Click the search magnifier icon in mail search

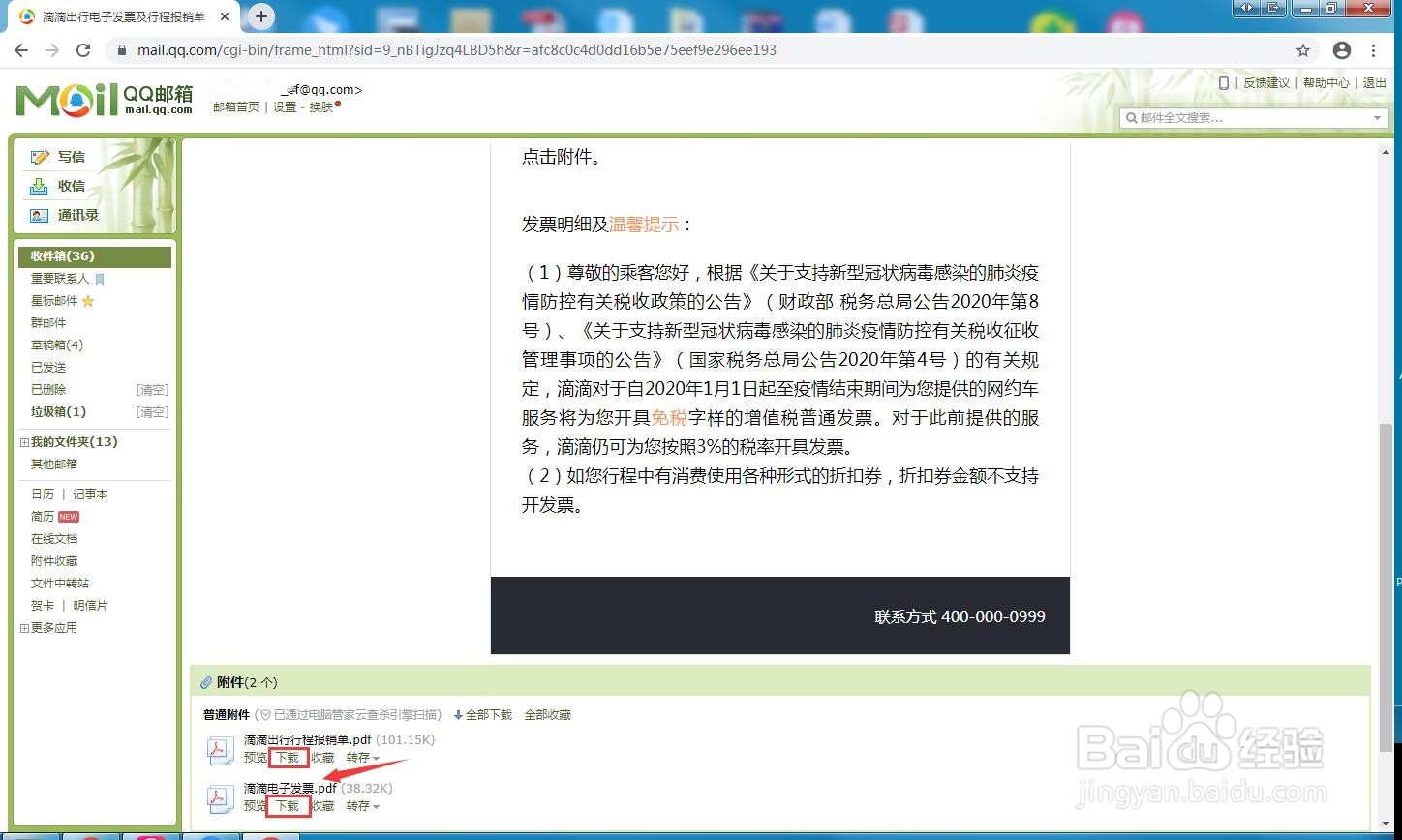point(1131,118)
